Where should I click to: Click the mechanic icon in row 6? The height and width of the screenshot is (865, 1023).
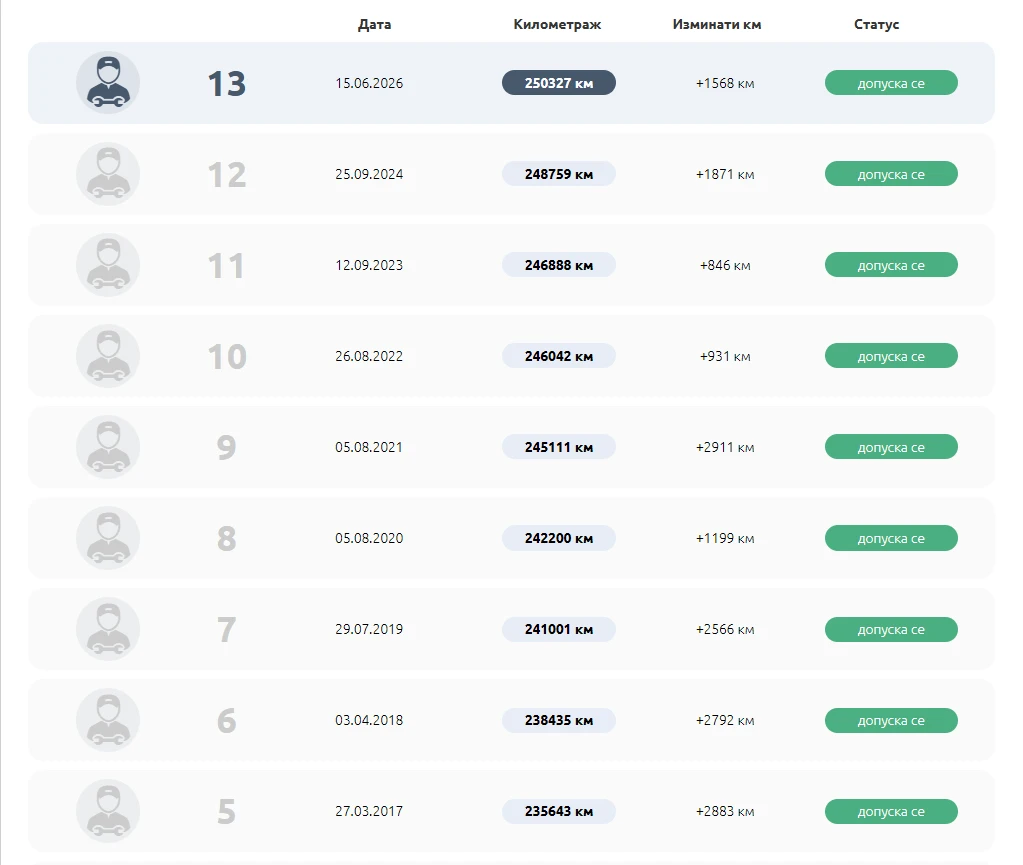coord(108,720)
